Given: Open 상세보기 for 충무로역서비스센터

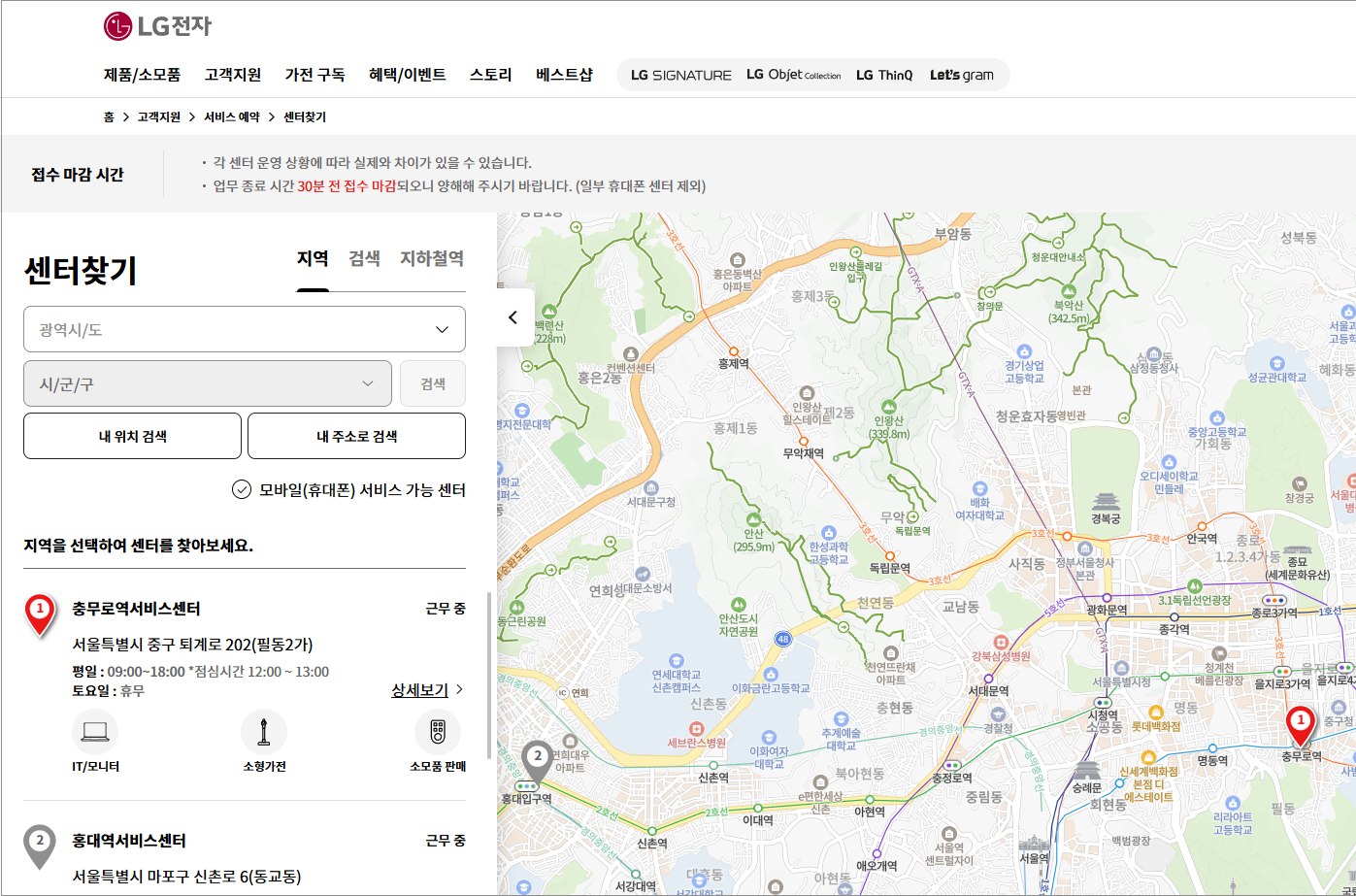Looking at the screenshot, I should pyautogui.click(x=419, y=690).
